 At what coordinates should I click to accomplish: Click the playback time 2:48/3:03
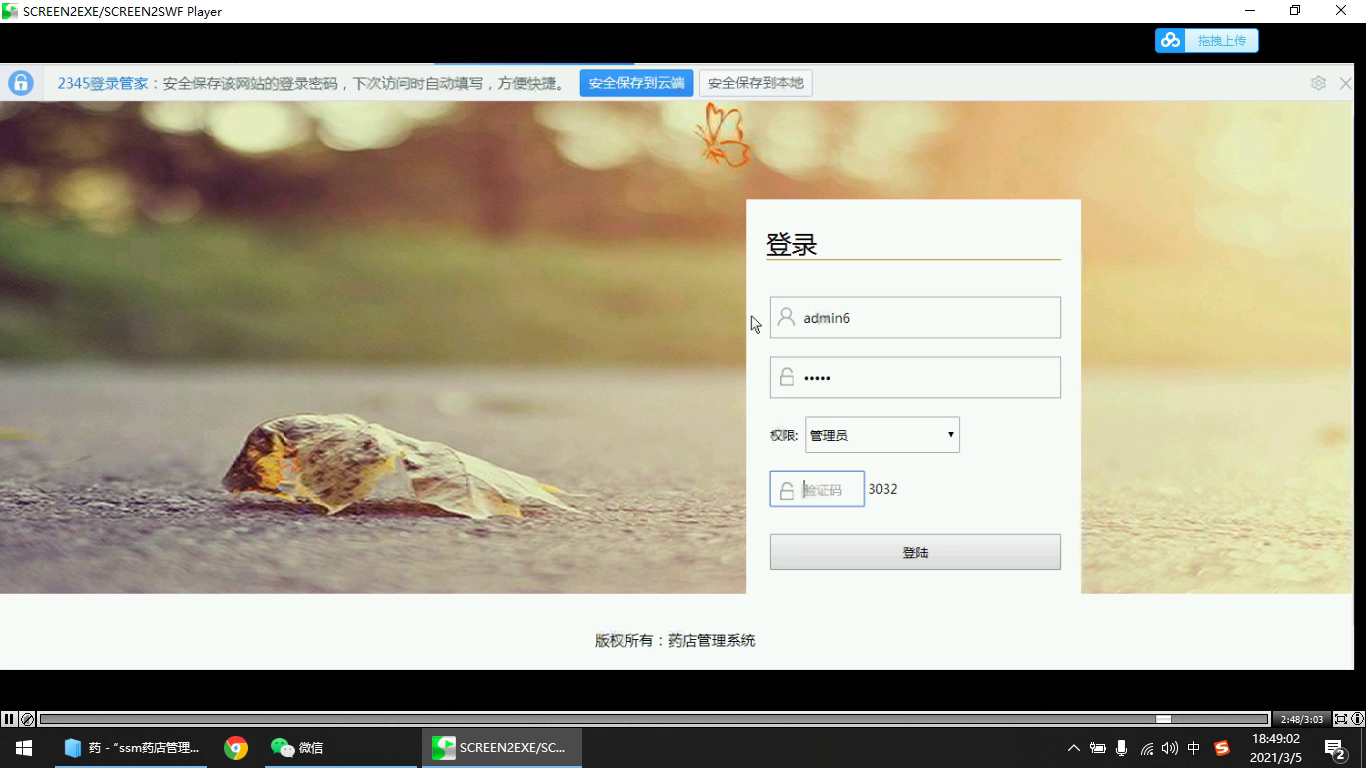click(x=1302, y=719)
